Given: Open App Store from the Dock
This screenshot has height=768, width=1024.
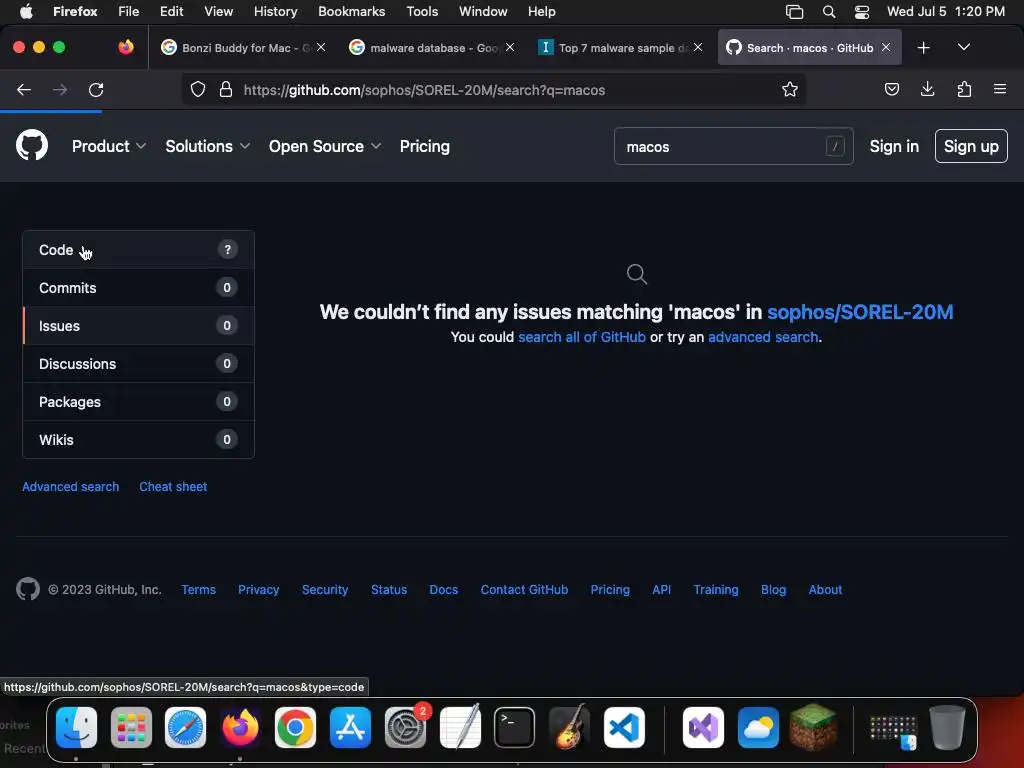Looking at the screenshot, I should (351, 728).
